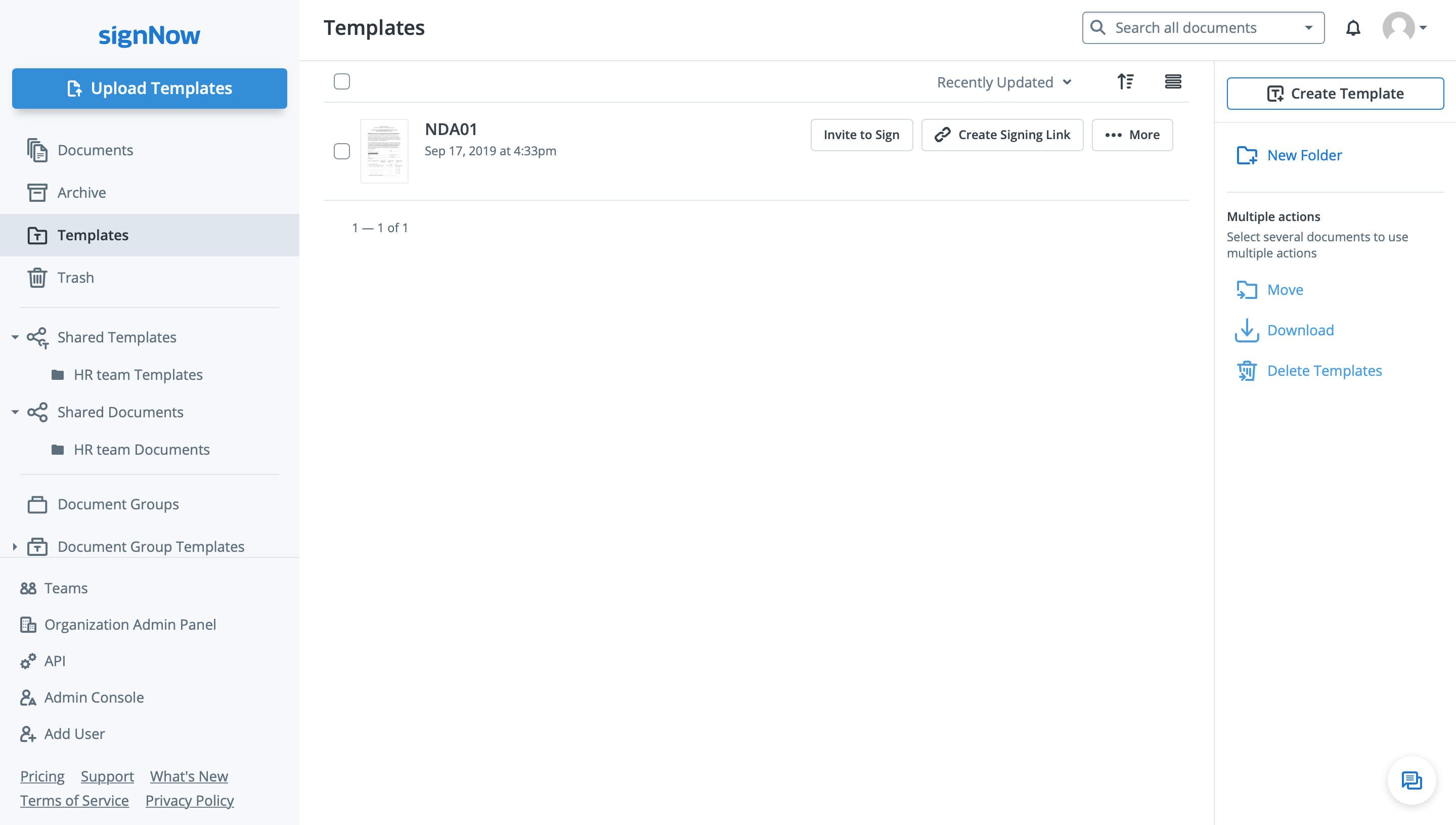Expand the Shared Documents section
Screen dimensions: 1456x825
[14, 411]
